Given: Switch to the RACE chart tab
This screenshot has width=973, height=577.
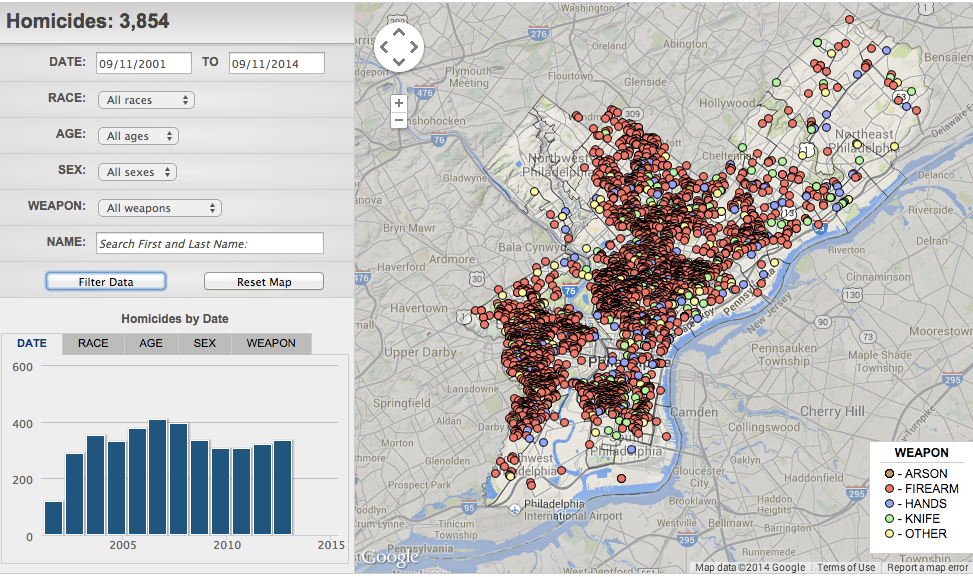Looking at the screenshot, I should coord(93,343).
